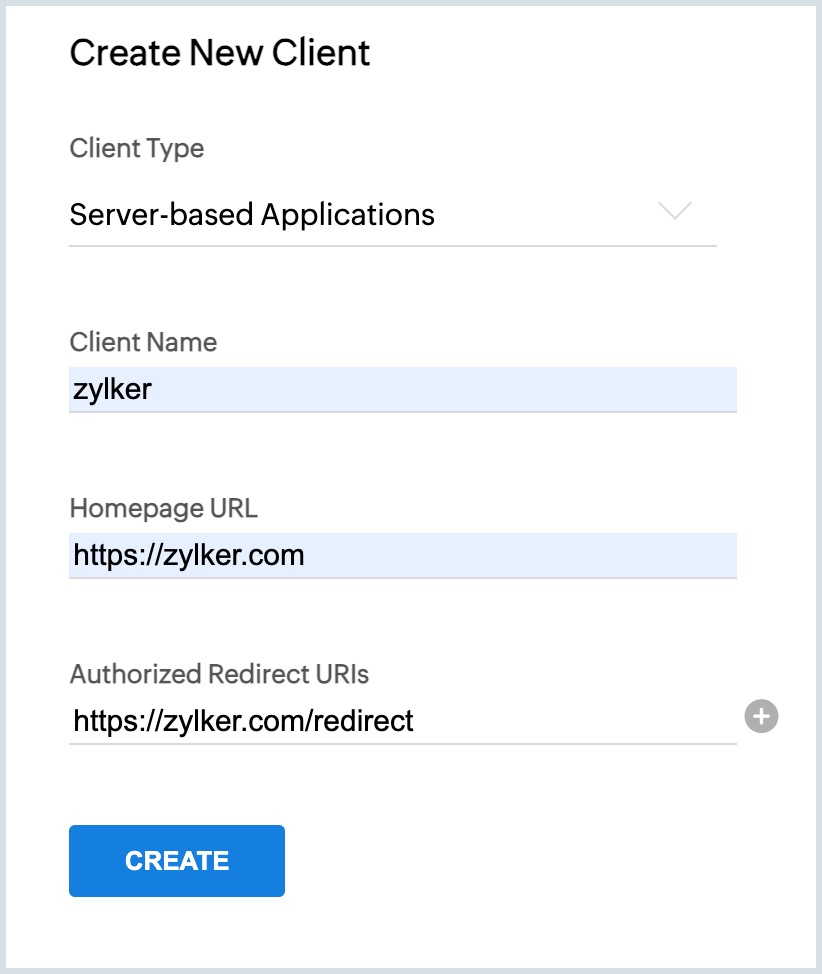The height and width of the screenshot is (974, 822).
Task: Click into the Homepage URL field
Action: (x=402, y=555)
